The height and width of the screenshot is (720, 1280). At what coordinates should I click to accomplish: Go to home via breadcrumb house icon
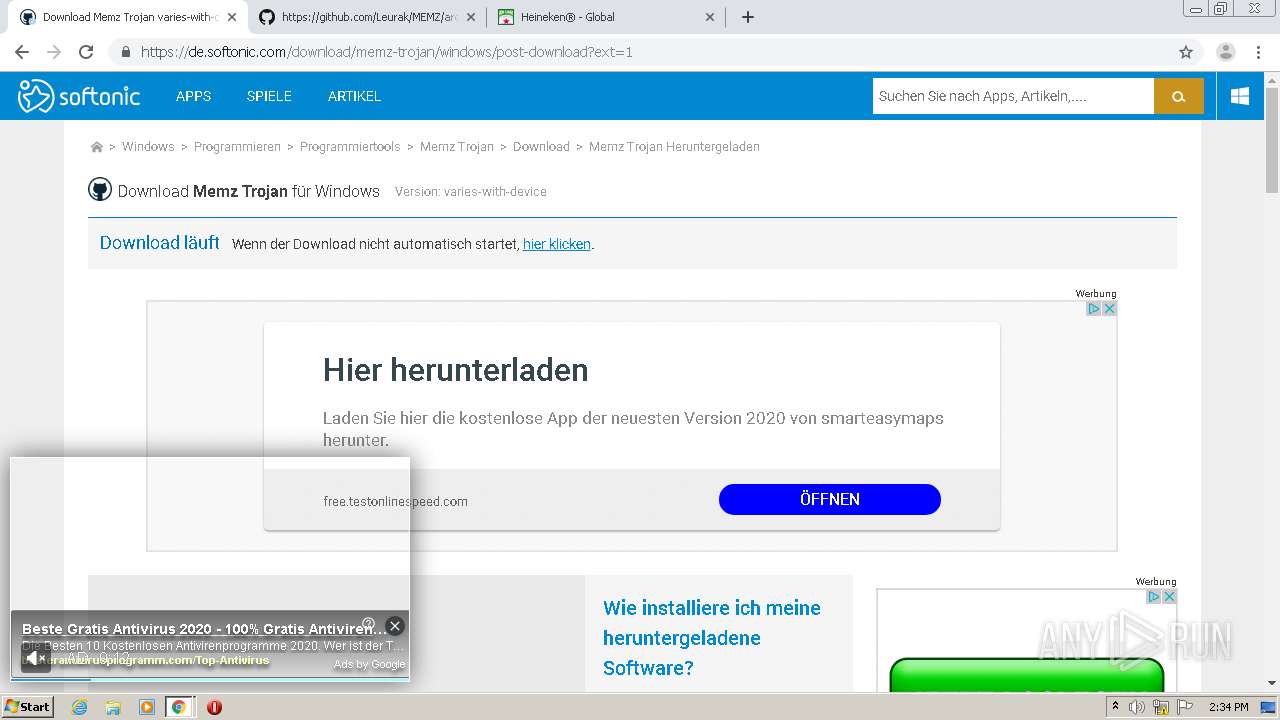coord(97,147)
